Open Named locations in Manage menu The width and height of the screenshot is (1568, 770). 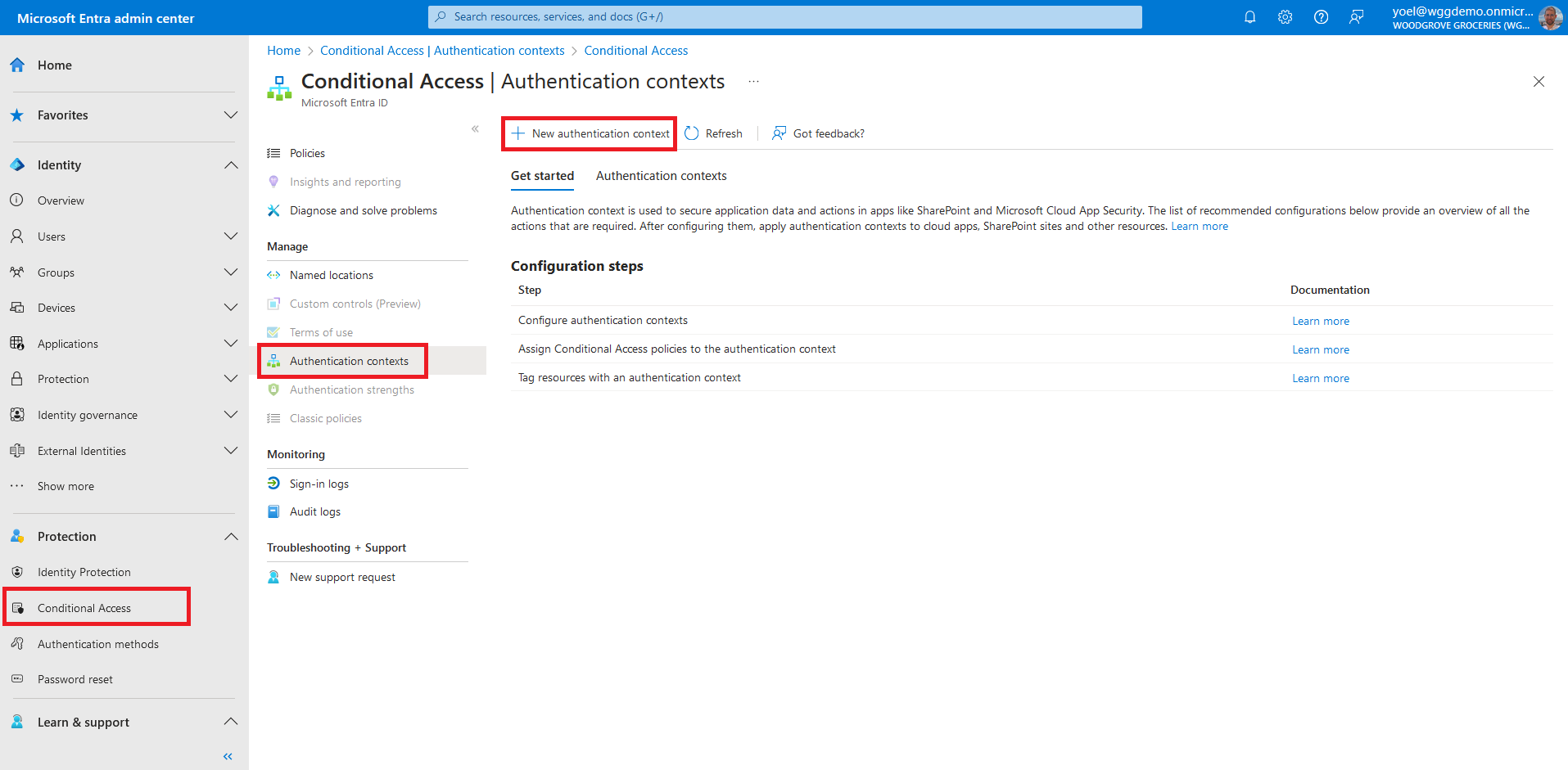[331, 275]
